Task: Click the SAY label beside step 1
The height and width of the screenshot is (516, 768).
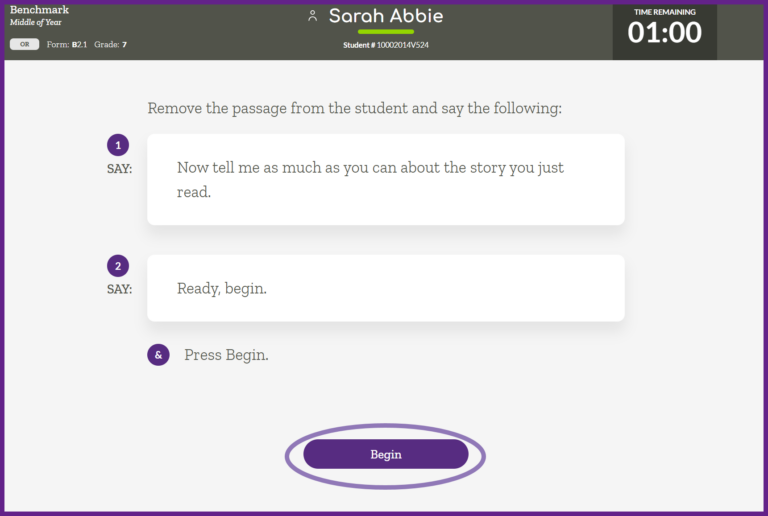Action: [119, 169]
